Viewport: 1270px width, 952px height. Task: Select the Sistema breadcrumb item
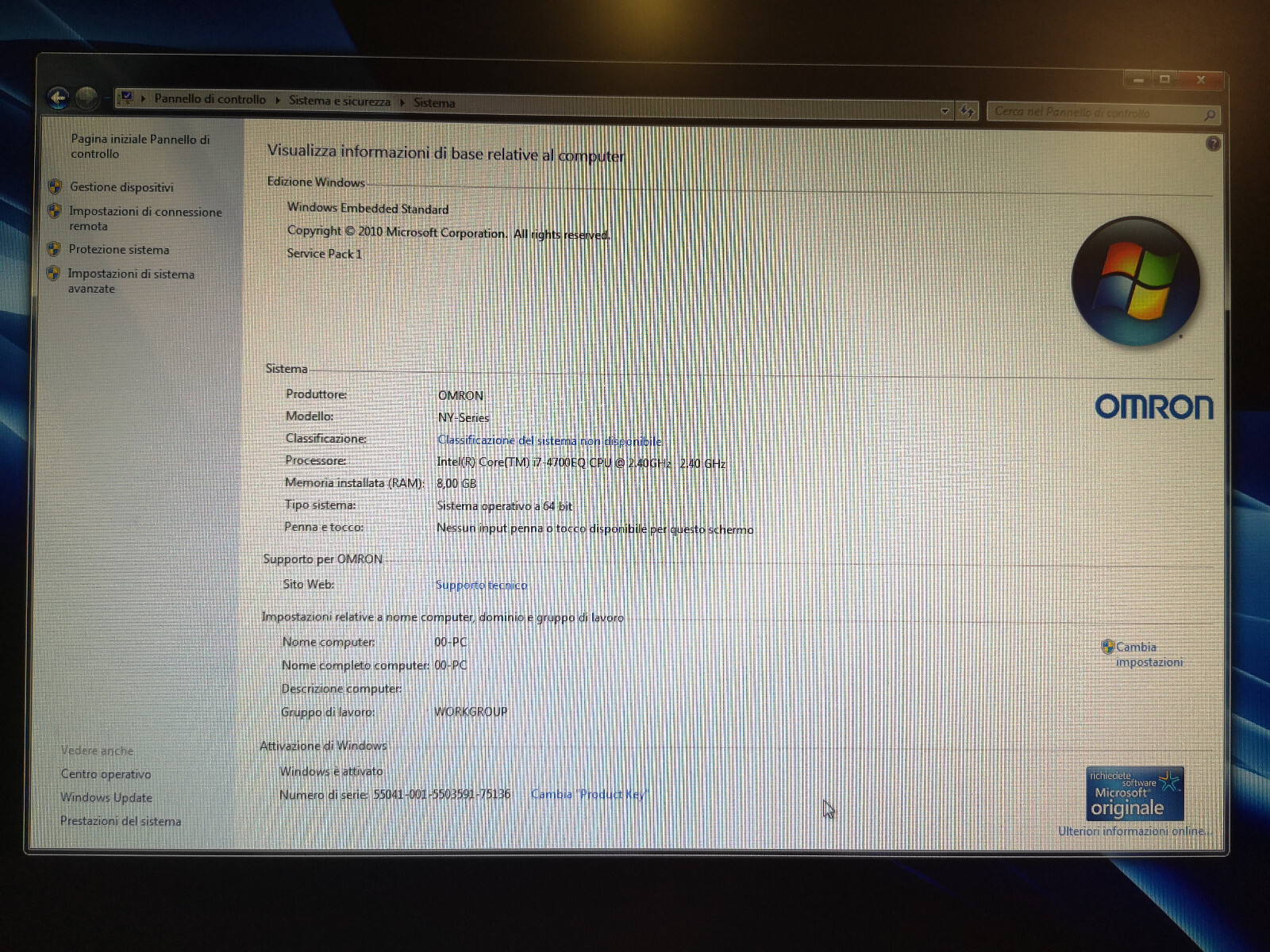click(x=434, y=102)
